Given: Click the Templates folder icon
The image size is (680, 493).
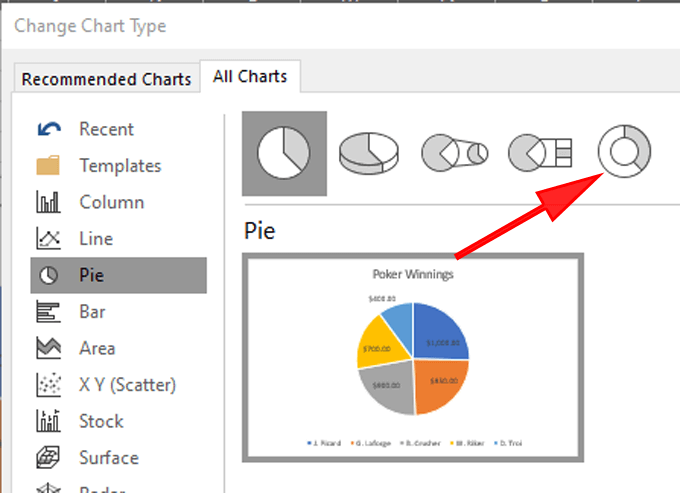Looking at the screenshot, I should coord(49,166).
